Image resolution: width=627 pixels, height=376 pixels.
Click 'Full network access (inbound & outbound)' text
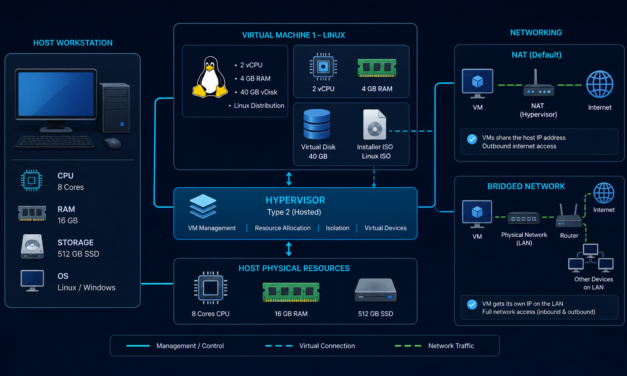point(538,312)
